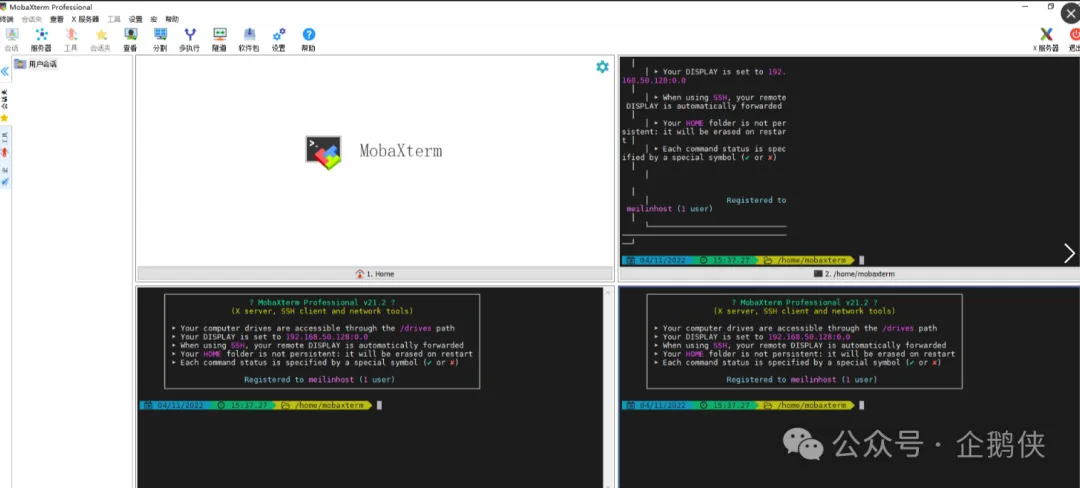Open the 设置 menu in menu bar
The height and width of the screenshot is (488, 1080).
(x=135, y=19)
